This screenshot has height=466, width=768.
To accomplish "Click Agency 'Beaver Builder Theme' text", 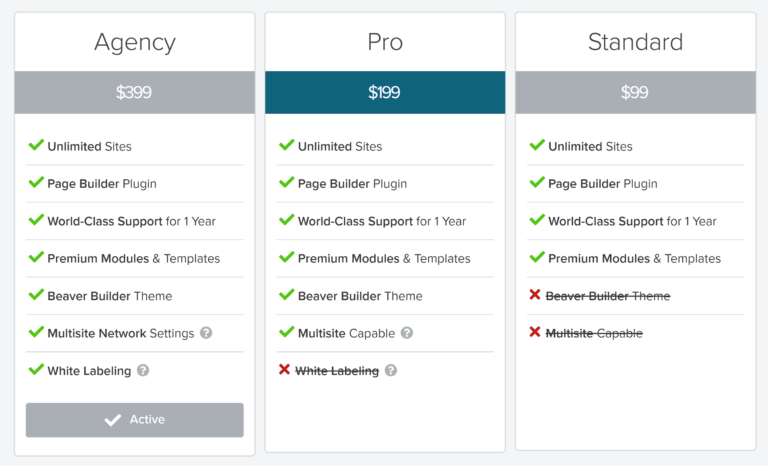I will 110,296.
